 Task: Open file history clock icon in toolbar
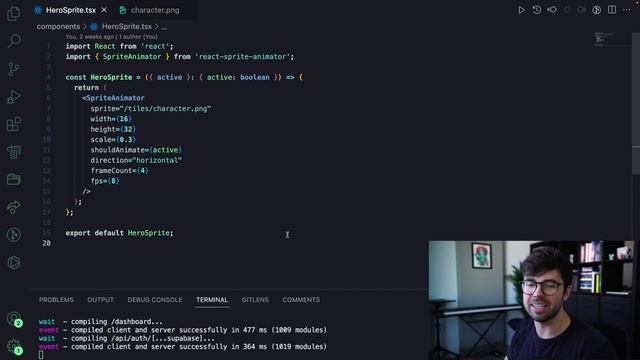click(x=537, y=10)
